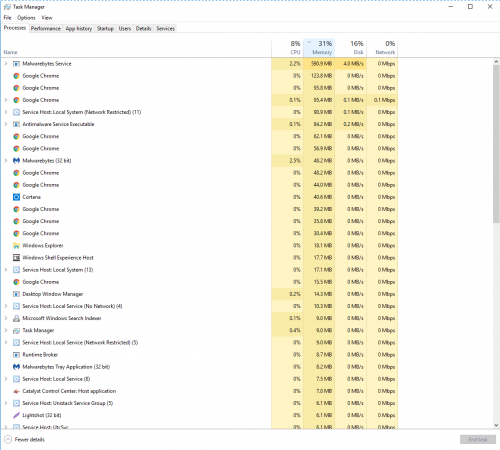This screenshot has height=450, width=500.
Task: Click the Service Host: Local System (13) gear icon
Action: point(16,270)
